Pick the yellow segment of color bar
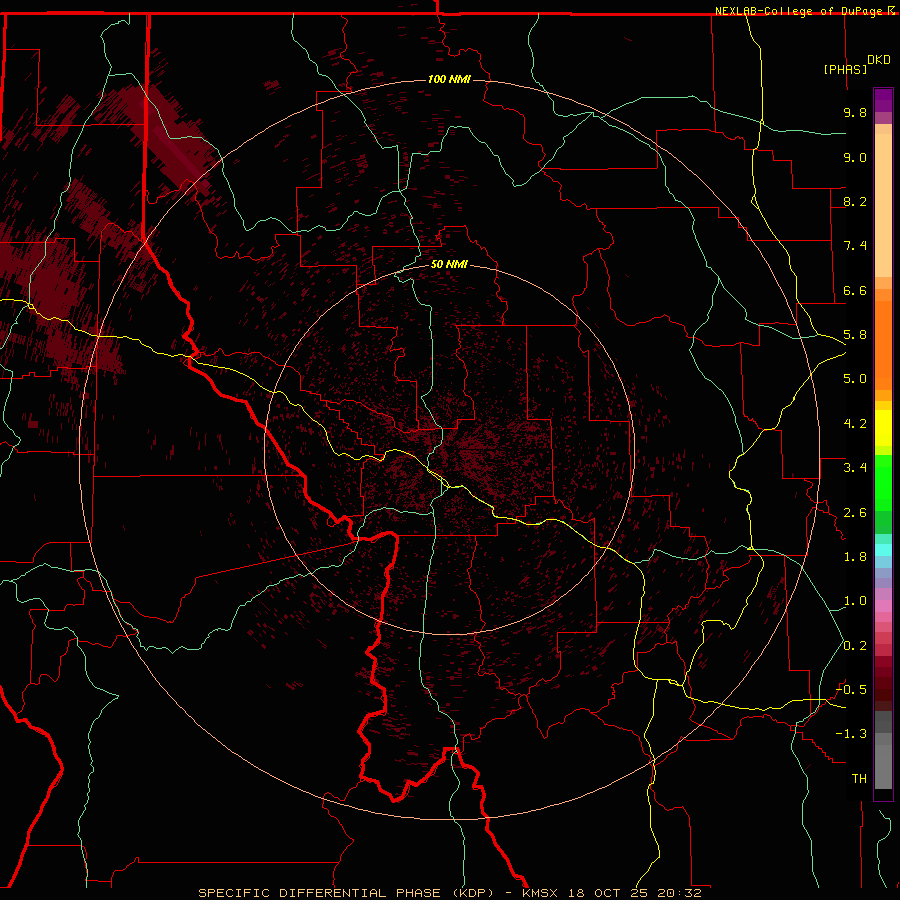The width and height of the screenshot is (900, 900). click(x=883, y=428)
